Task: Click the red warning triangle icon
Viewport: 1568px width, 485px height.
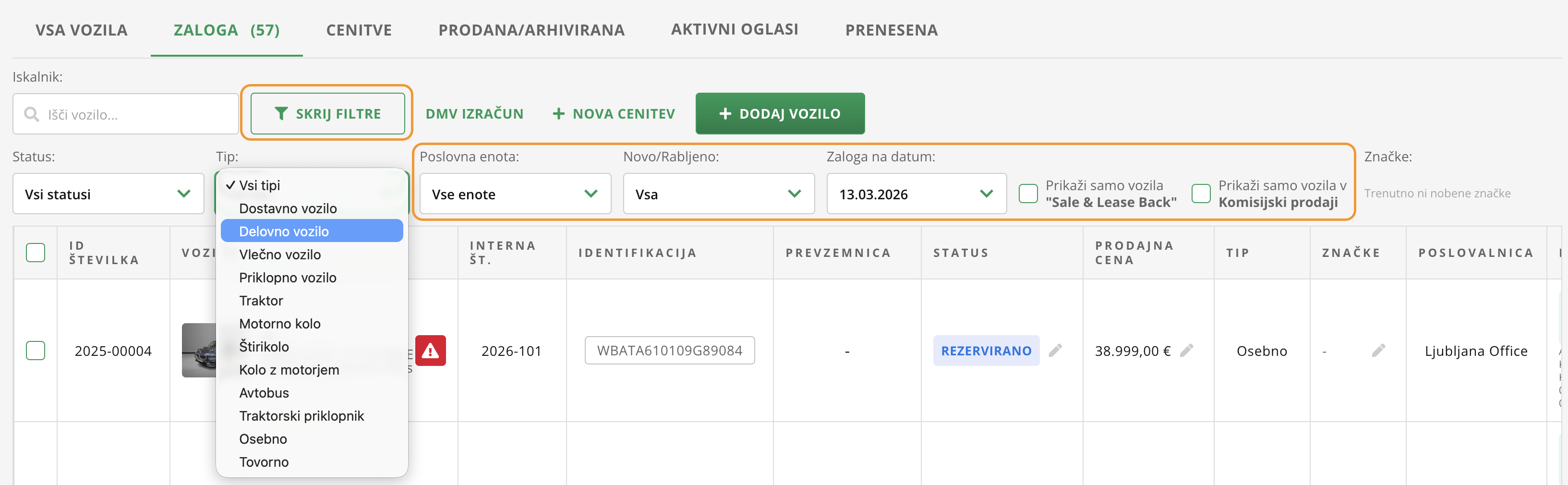Action: 430,351
